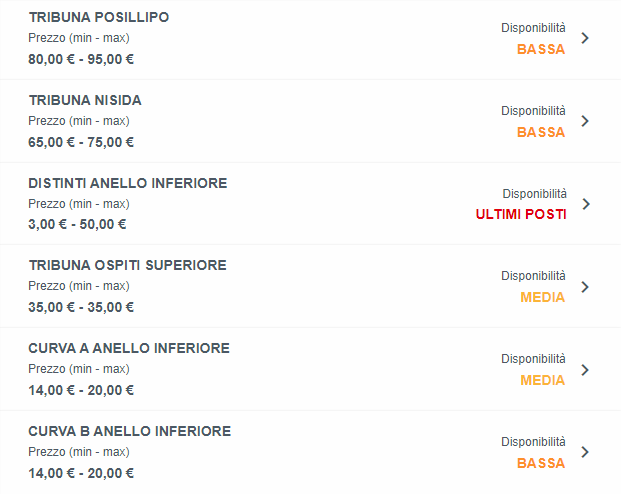Viewport: 621px width, 494px height.
Task: Open TRIBUNA OSPITI SUPERIORE sector title
Action: point(128,265)
